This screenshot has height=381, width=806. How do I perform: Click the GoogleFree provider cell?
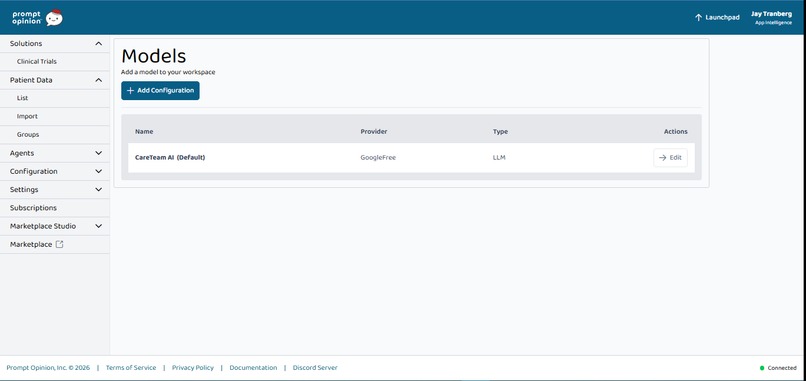(378, 158)
